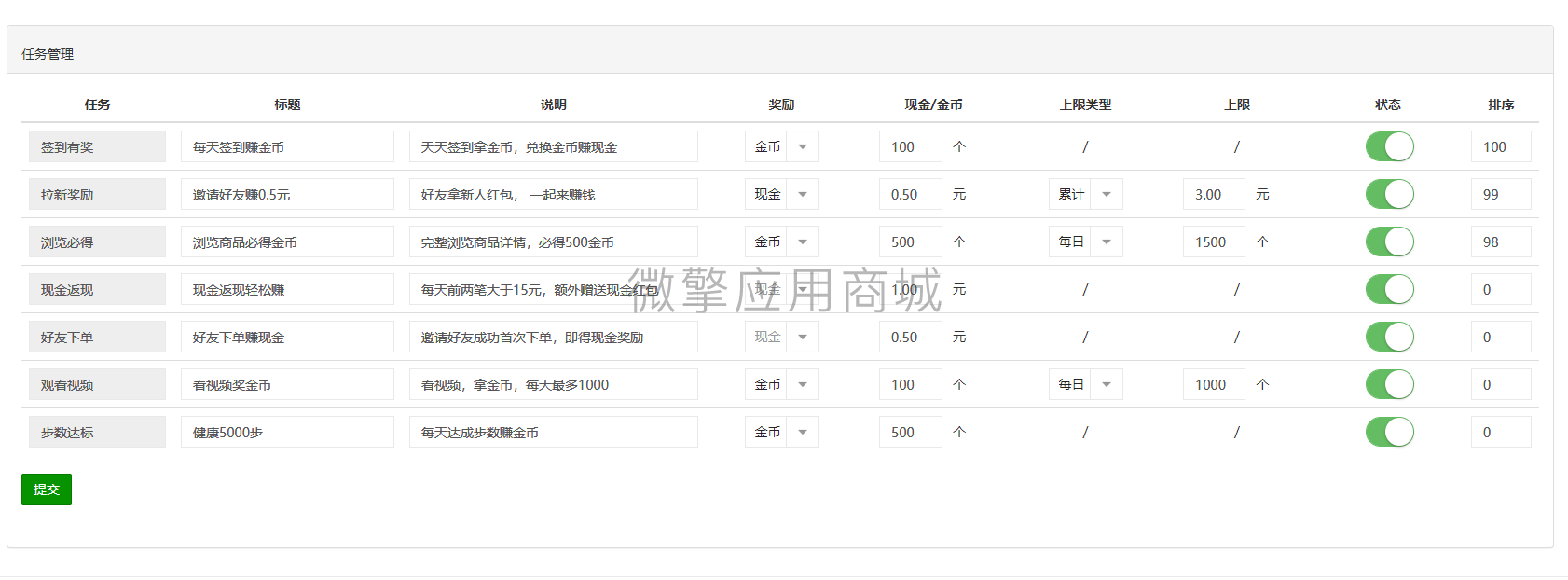This screenshot has height=580, width=1568.
Task: Open the 步数达标 reward type dropdown
Action: 781,432
